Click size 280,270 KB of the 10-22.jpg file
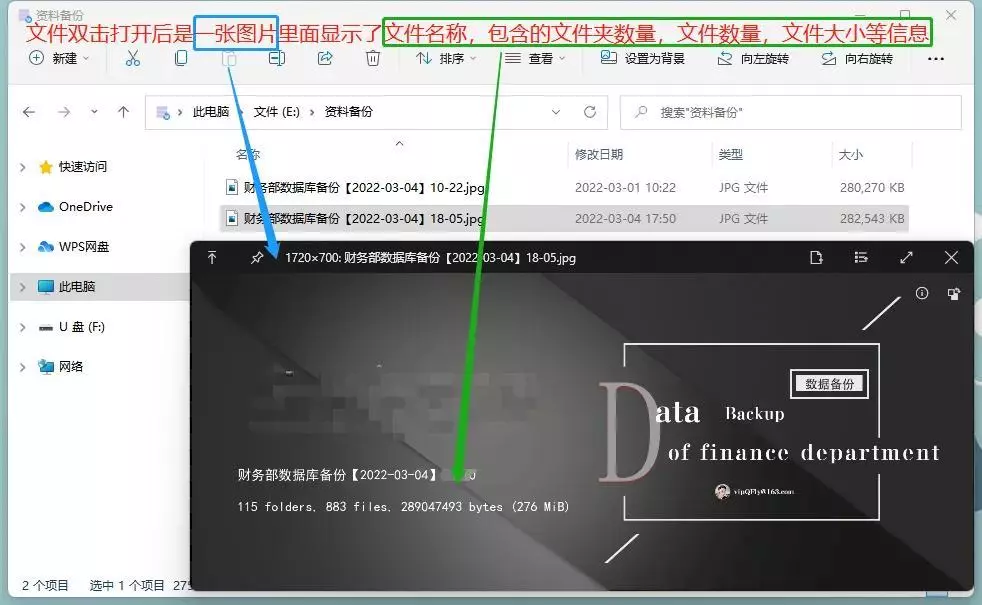Viewport: 982px width, 605px height. pyautogui.click(x=872, y=187)
